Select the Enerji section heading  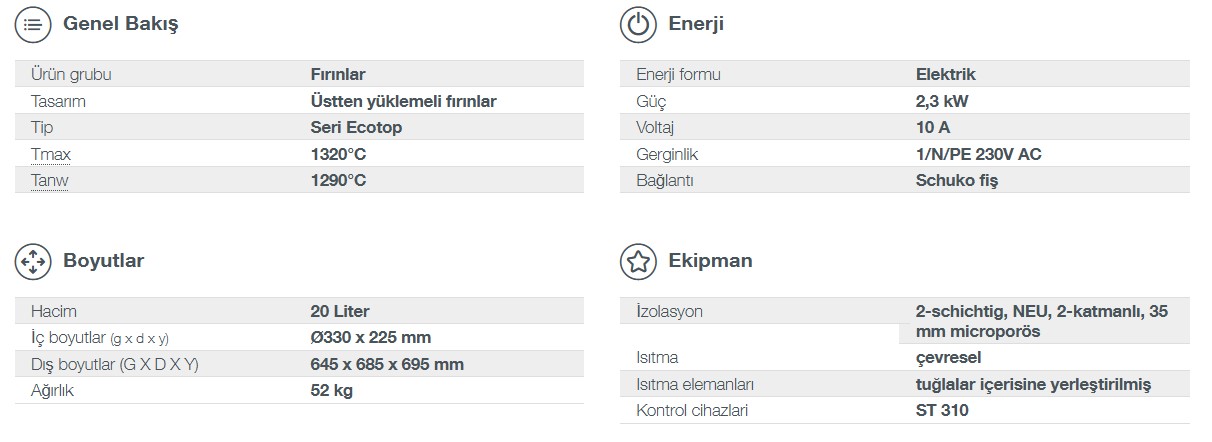pos(696,25)
